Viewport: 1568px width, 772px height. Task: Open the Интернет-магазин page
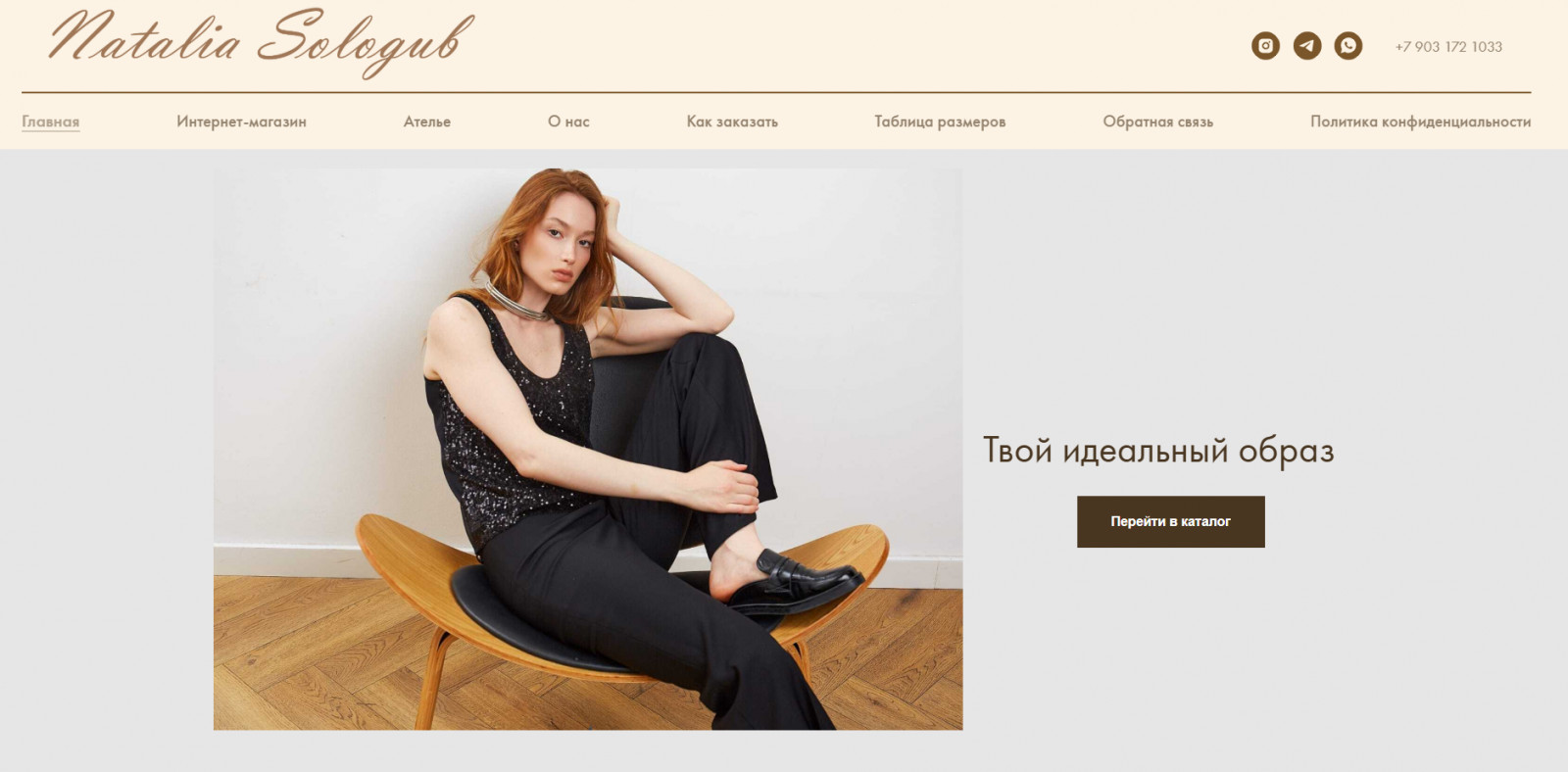[241, 121]
